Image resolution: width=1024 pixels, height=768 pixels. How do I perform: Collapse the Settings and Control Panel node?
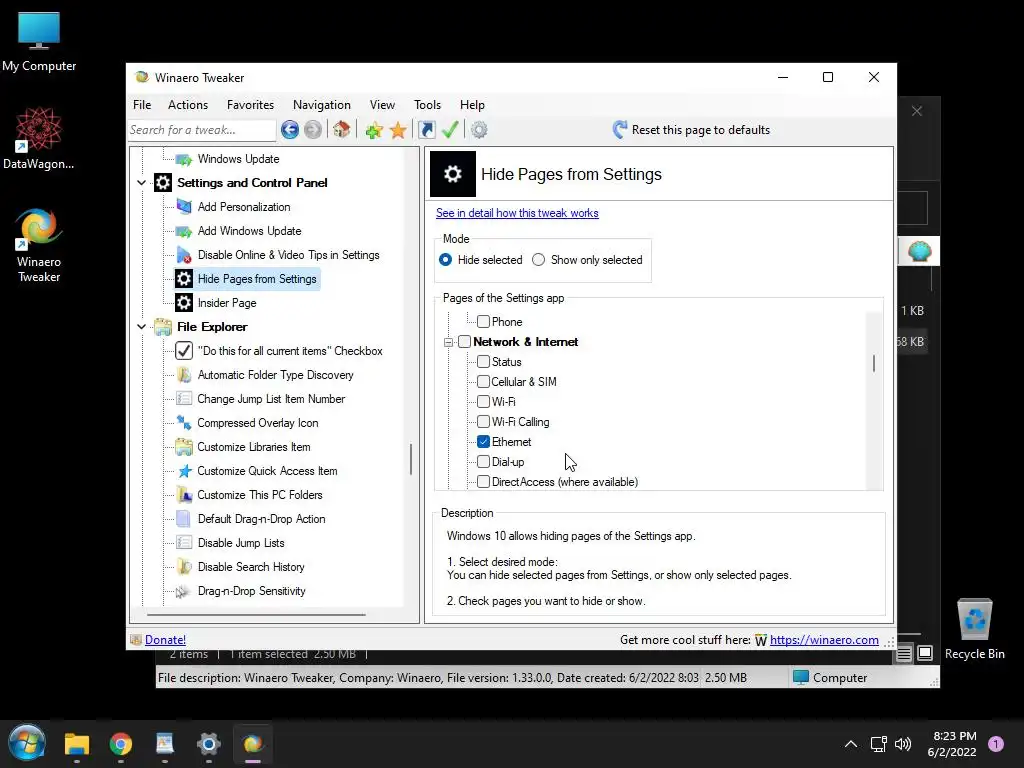pos(142,183)
